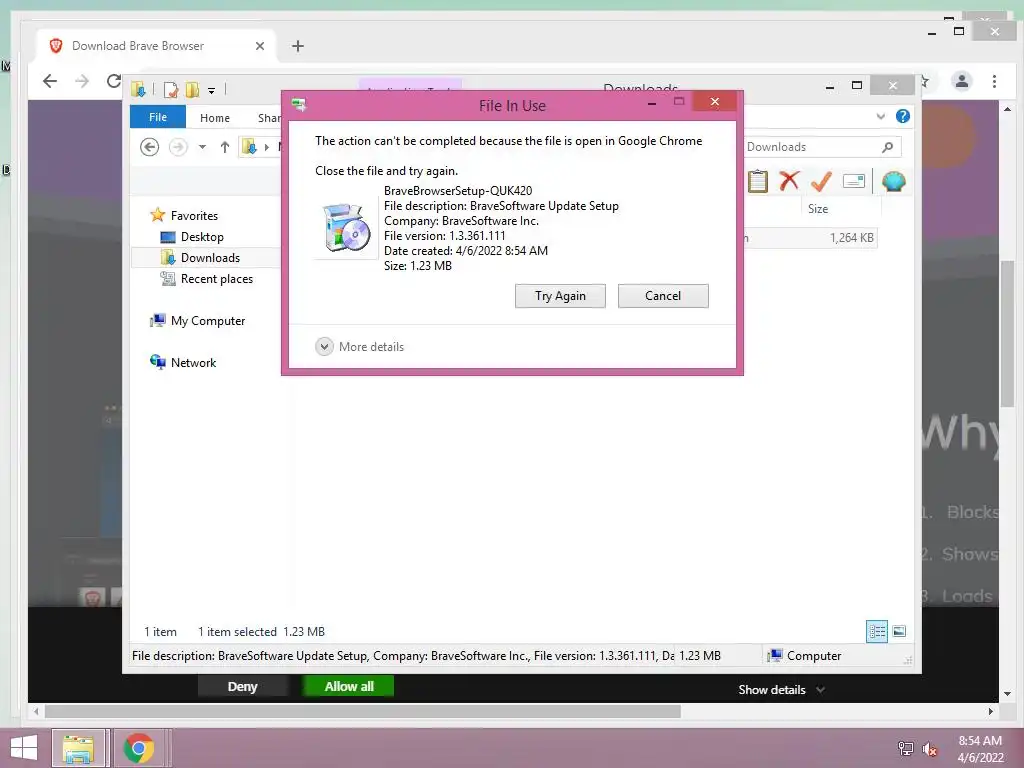Viewport: 1024px width, 768px height.
Task: Cancel the File In Use dialog
Action: tap(663, 296)
